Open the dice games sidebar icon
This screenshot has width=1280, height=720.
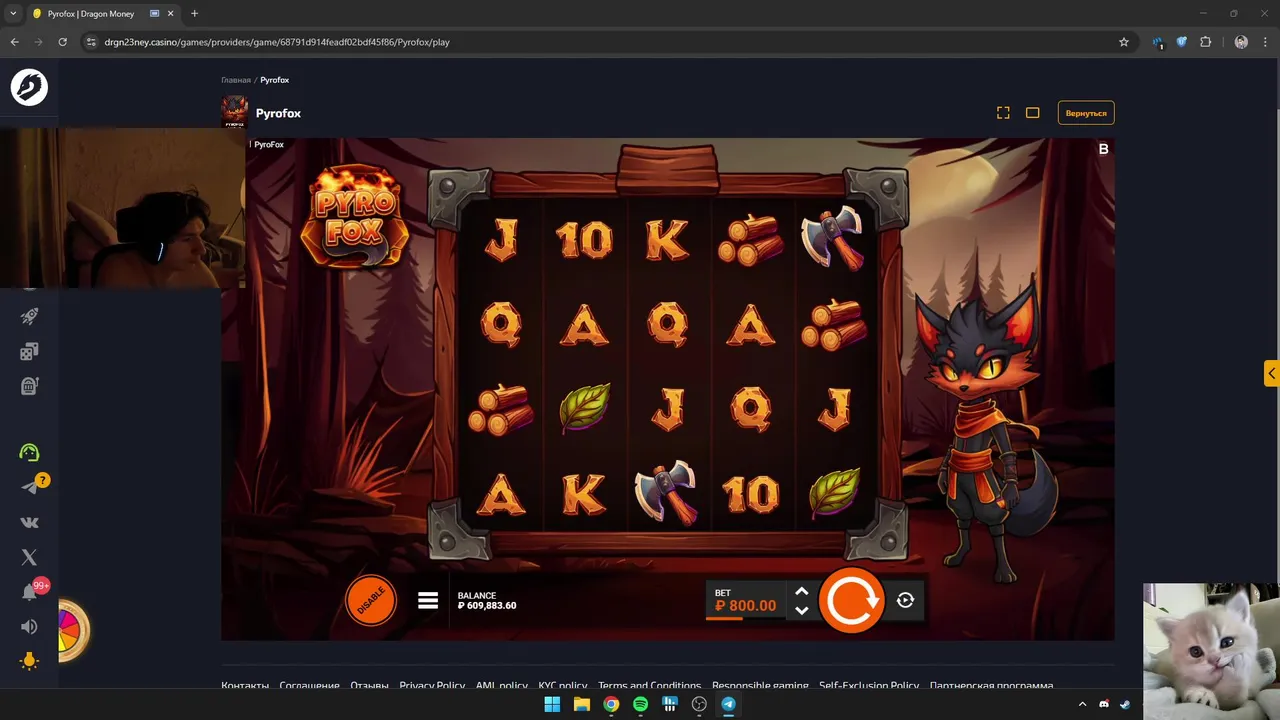29,351
